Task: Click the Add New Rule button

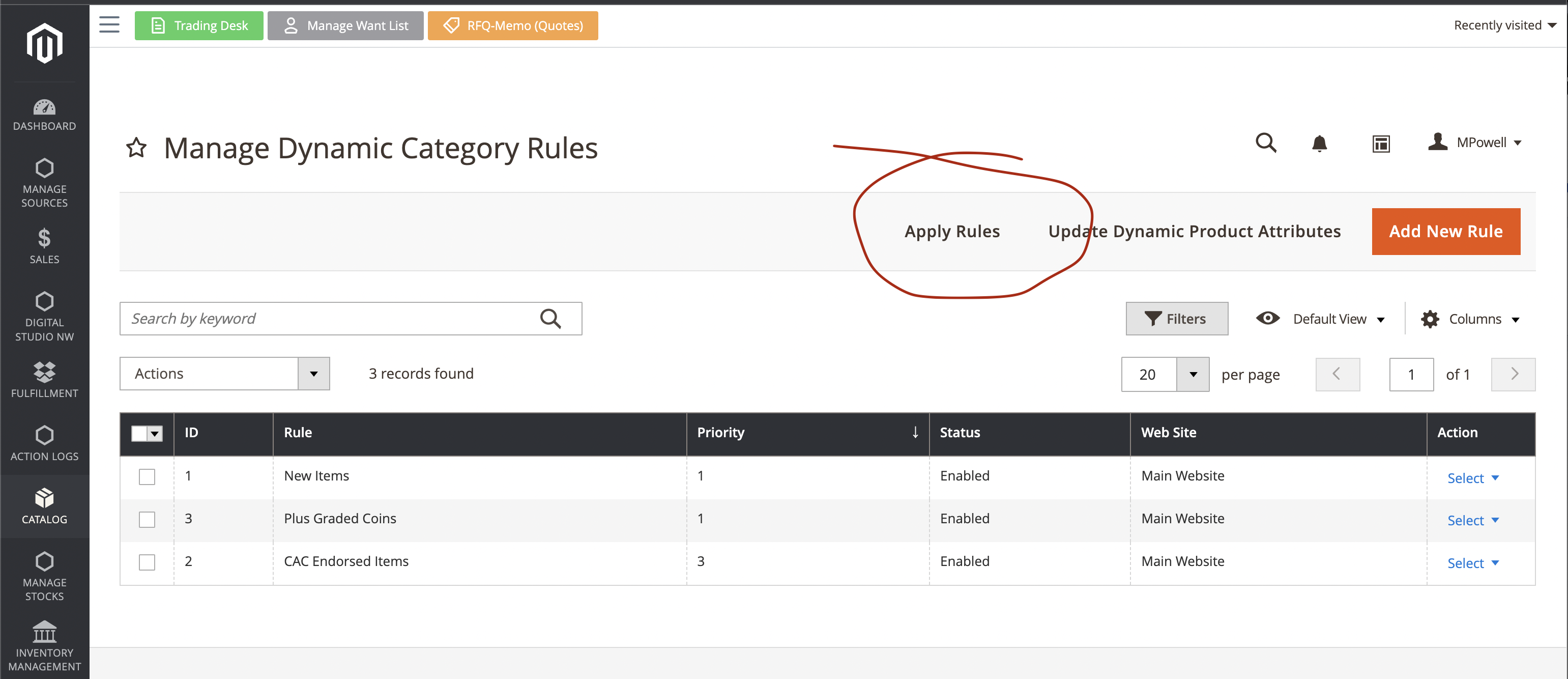Action: [1445, 232]
